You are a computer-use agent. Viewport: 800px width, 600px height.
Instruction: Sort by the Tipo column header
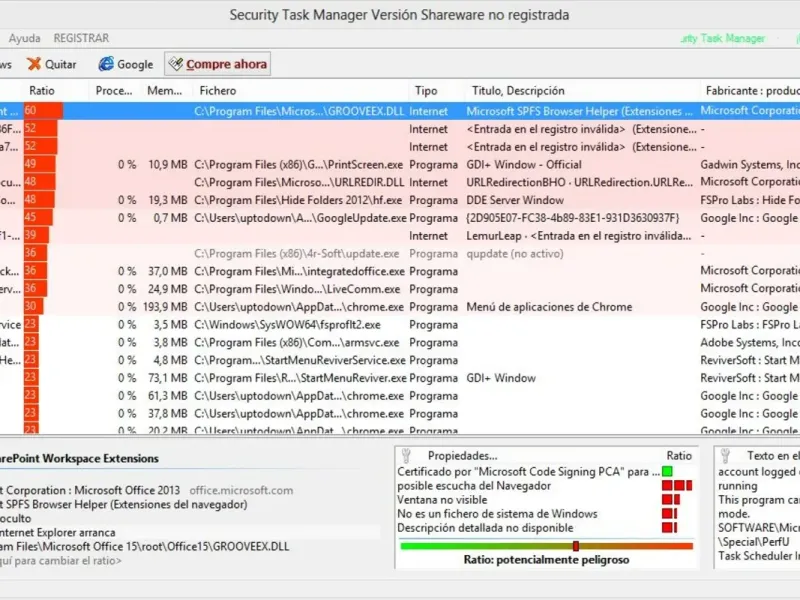pyautogui.click(x=426, y=91)
